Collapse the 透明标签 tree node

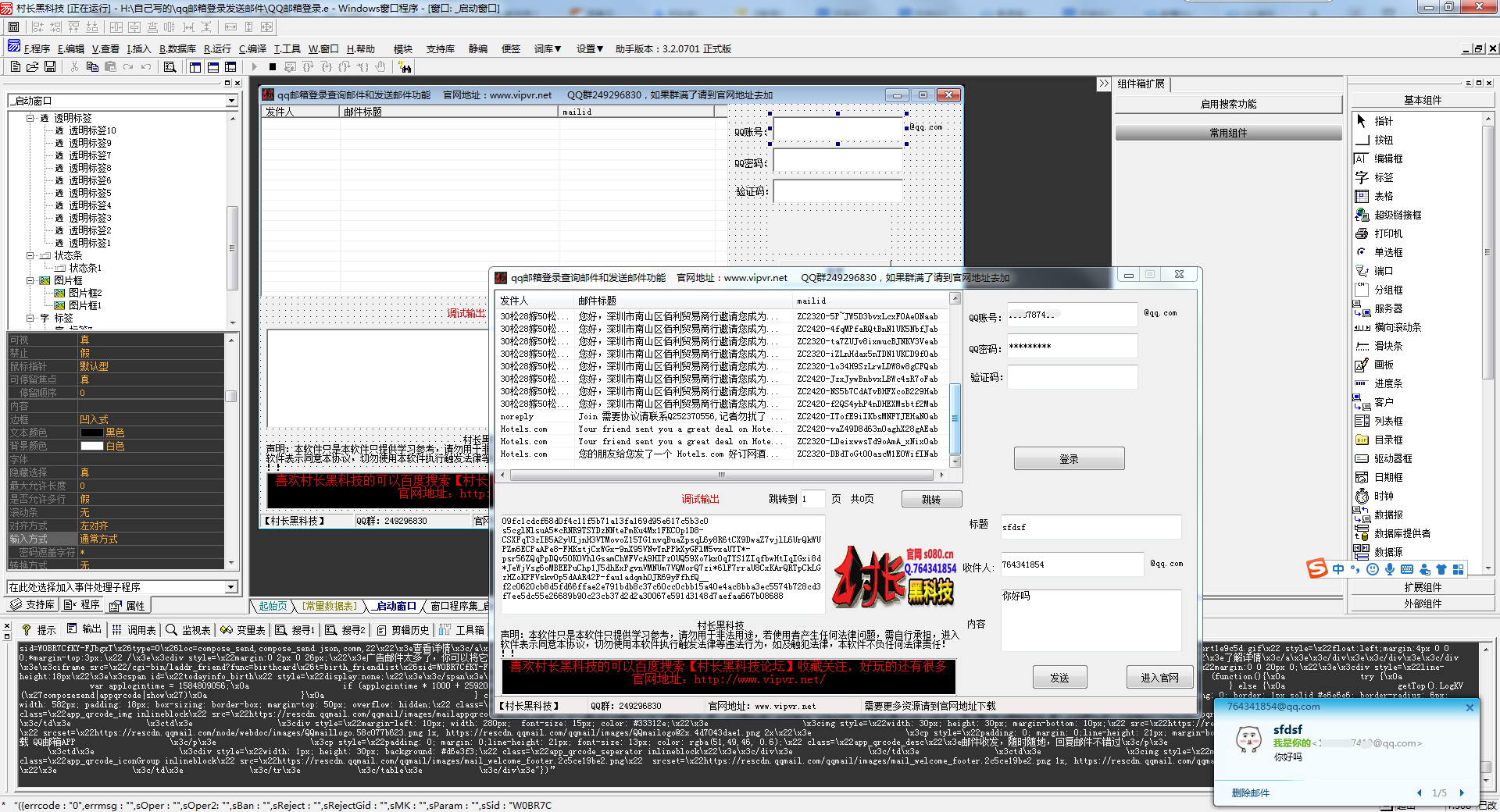click(30, 118)
